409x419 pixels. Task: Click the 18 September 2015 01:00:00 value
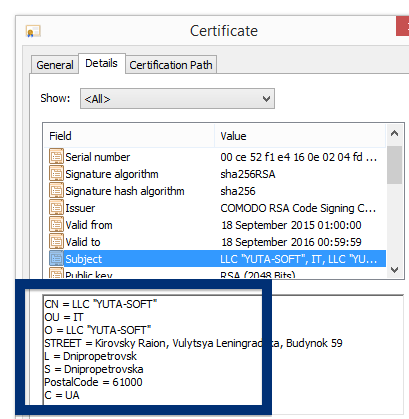[x=291, y=225]
